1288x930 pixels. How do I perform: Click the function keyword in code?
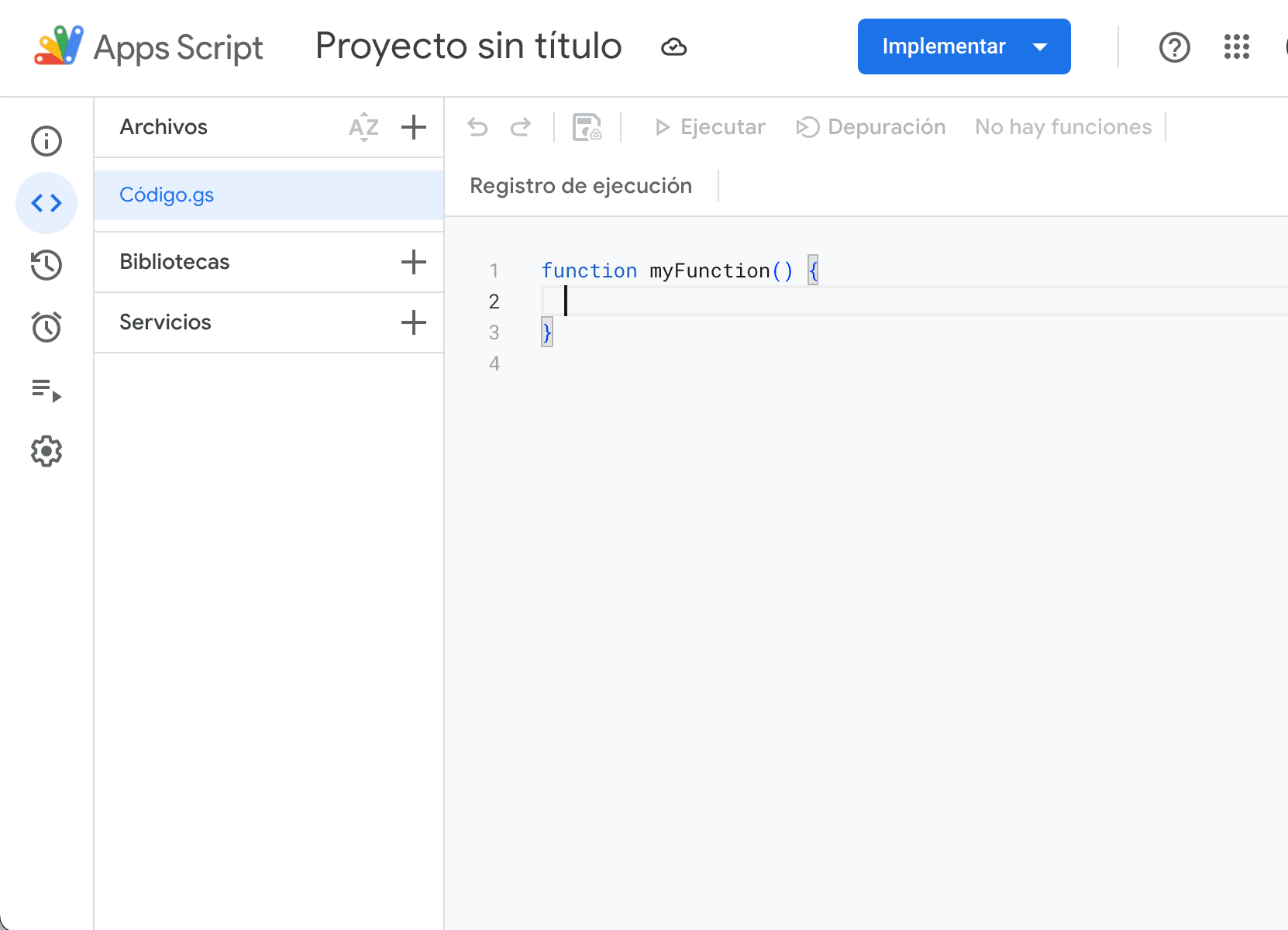(589, 270)
